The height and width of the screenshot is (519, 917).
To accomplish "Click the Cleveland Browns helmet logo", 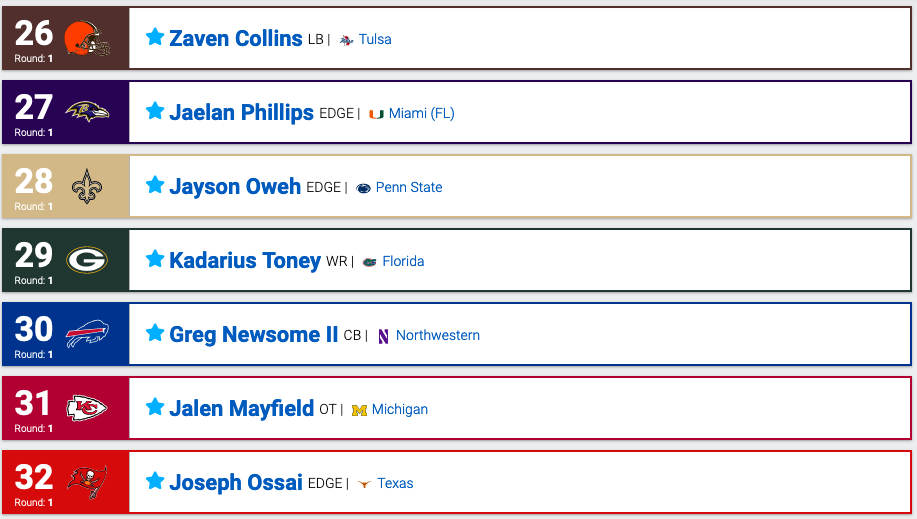I will 87,38.
